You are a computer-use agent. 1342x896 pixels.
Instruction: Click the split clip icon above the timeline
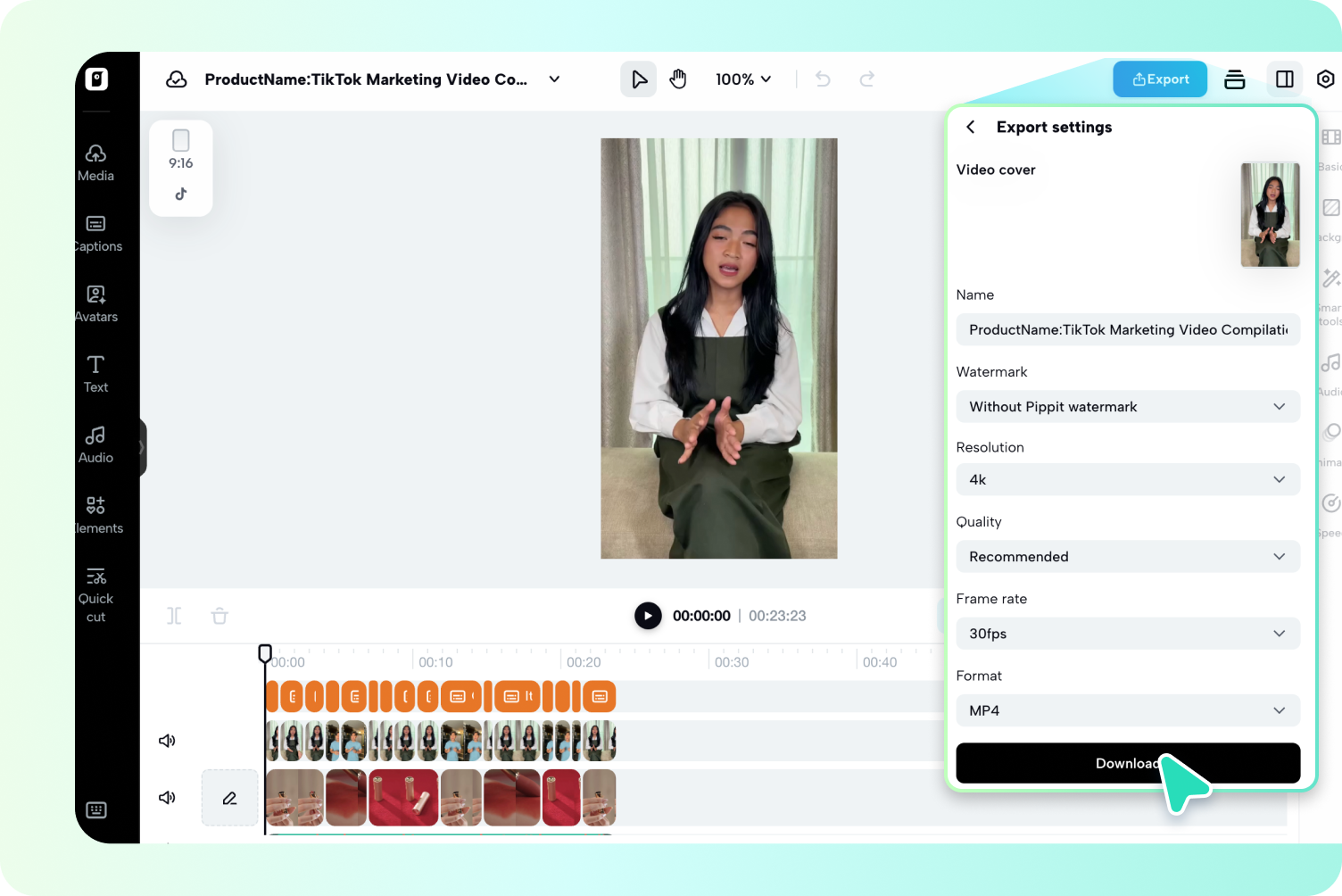tap(174, 616)
